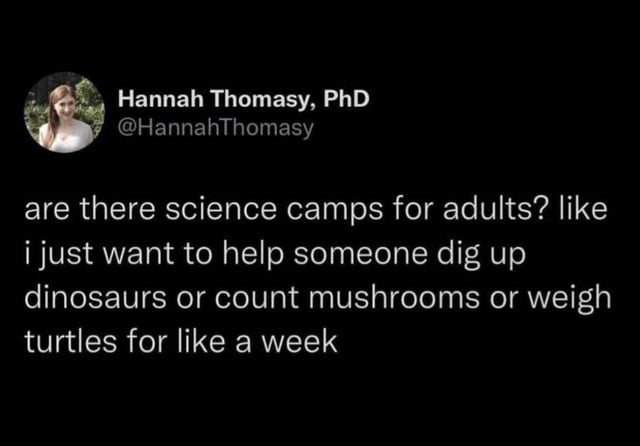The width and height of the screenshot is (640, 446).
Task: Select the word "someone" in the tweet
Action: [360, 253]
